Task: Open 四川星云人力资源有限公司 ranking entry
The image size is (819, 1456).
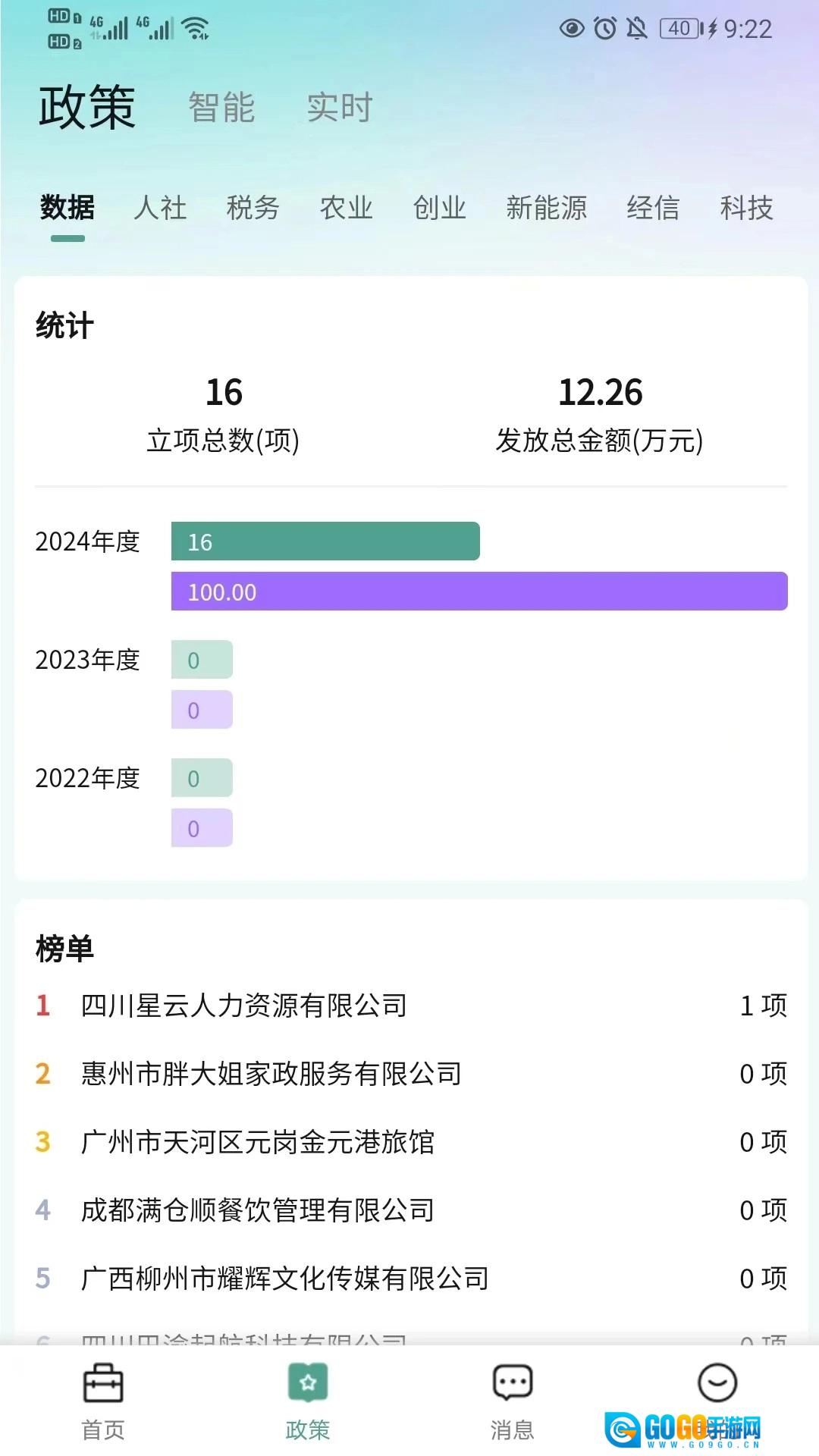Action: click(x=411, y=1006)
